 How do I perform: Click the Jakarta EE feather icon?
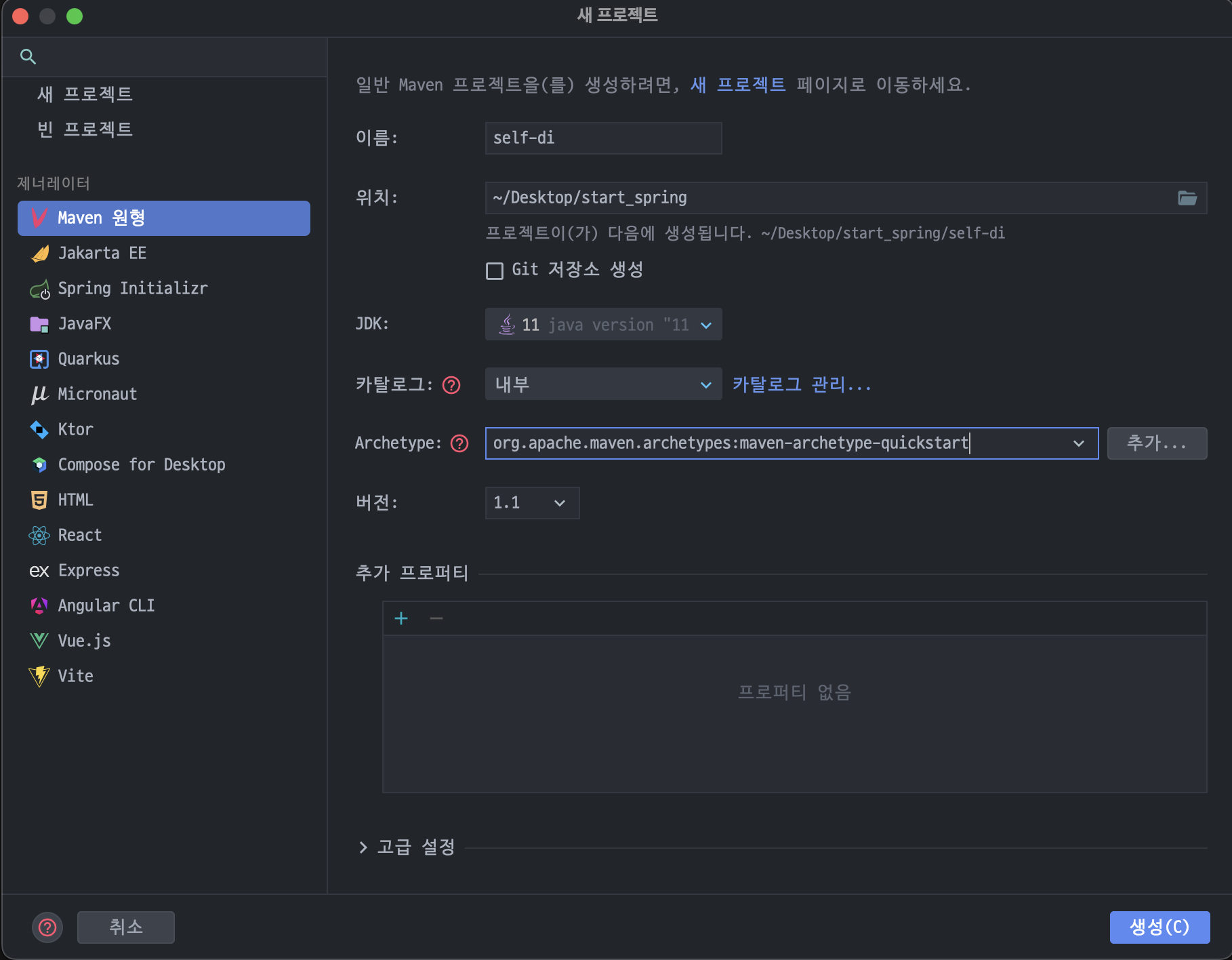pos(39,253)
